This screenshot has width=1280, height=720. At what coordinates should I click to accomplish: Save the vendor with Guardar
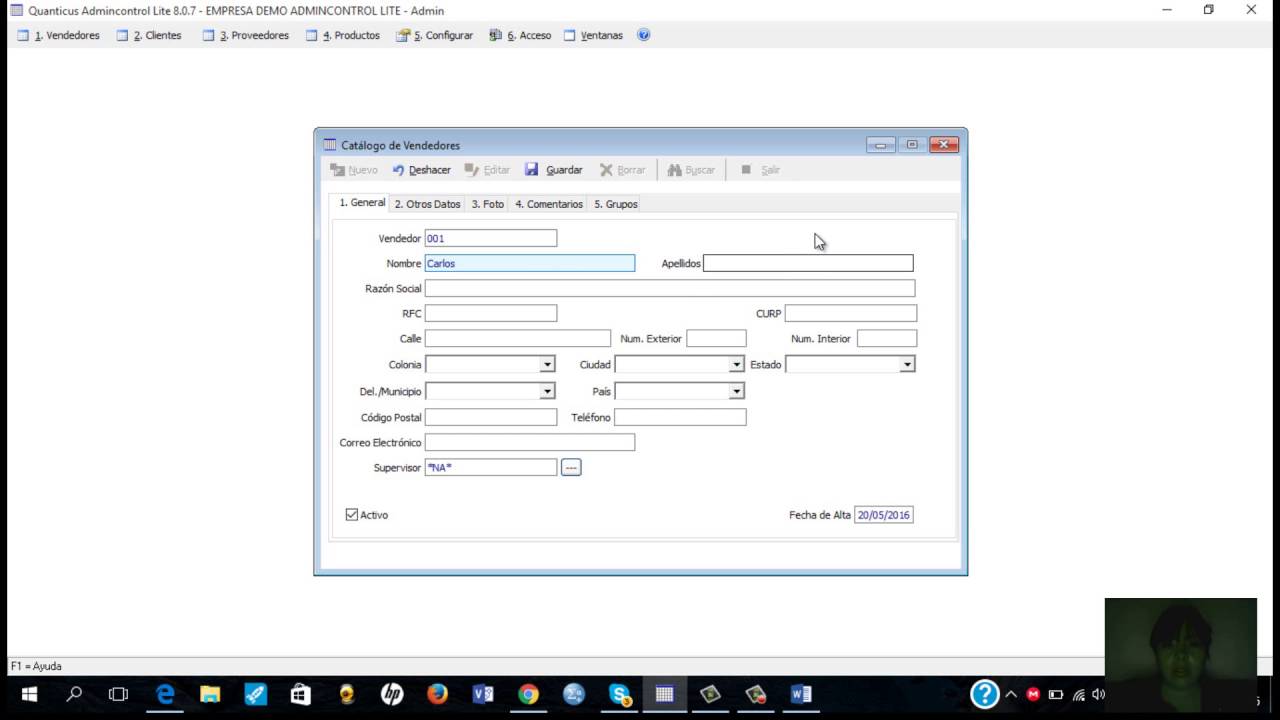pos(554,170)
